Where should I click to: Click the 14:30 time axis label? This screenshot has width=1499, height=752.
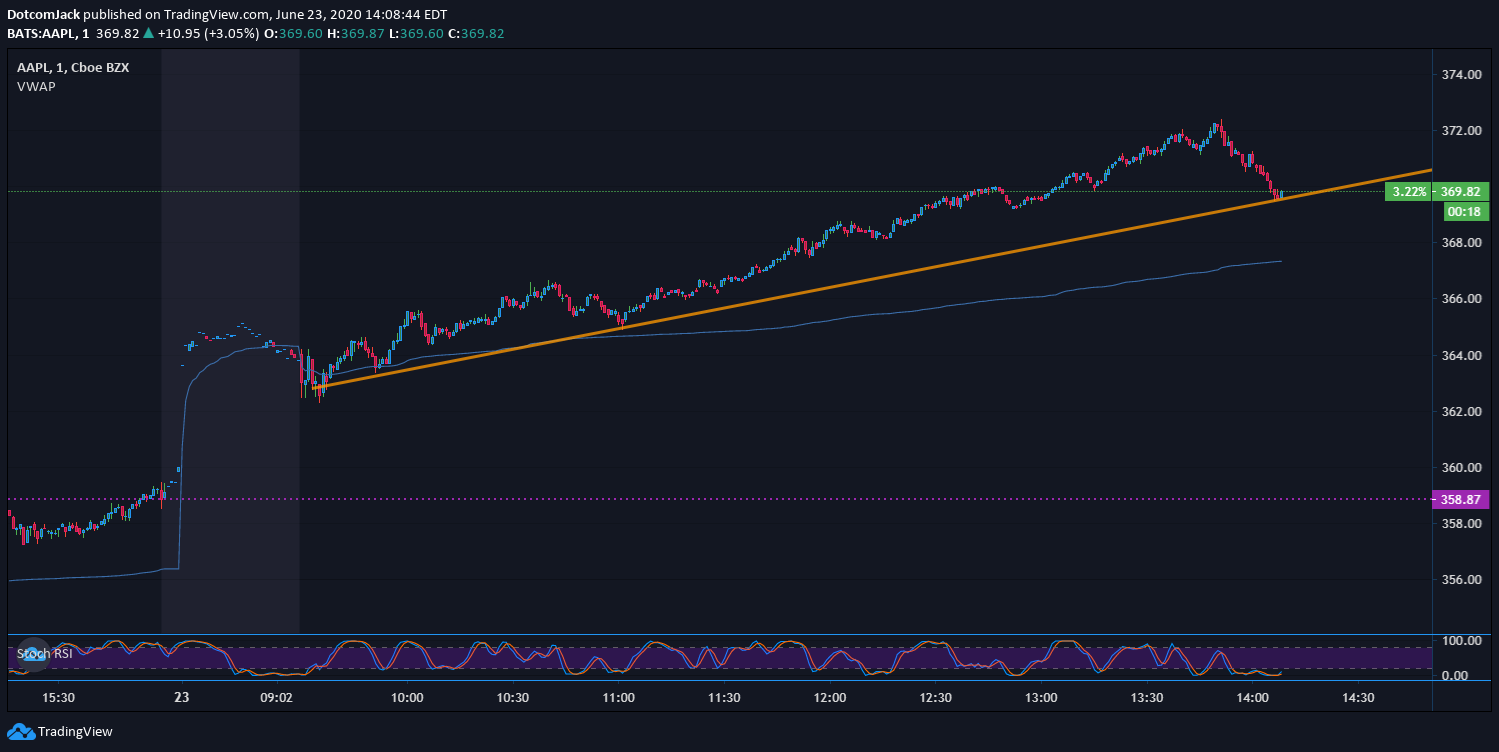[1357, 698]
